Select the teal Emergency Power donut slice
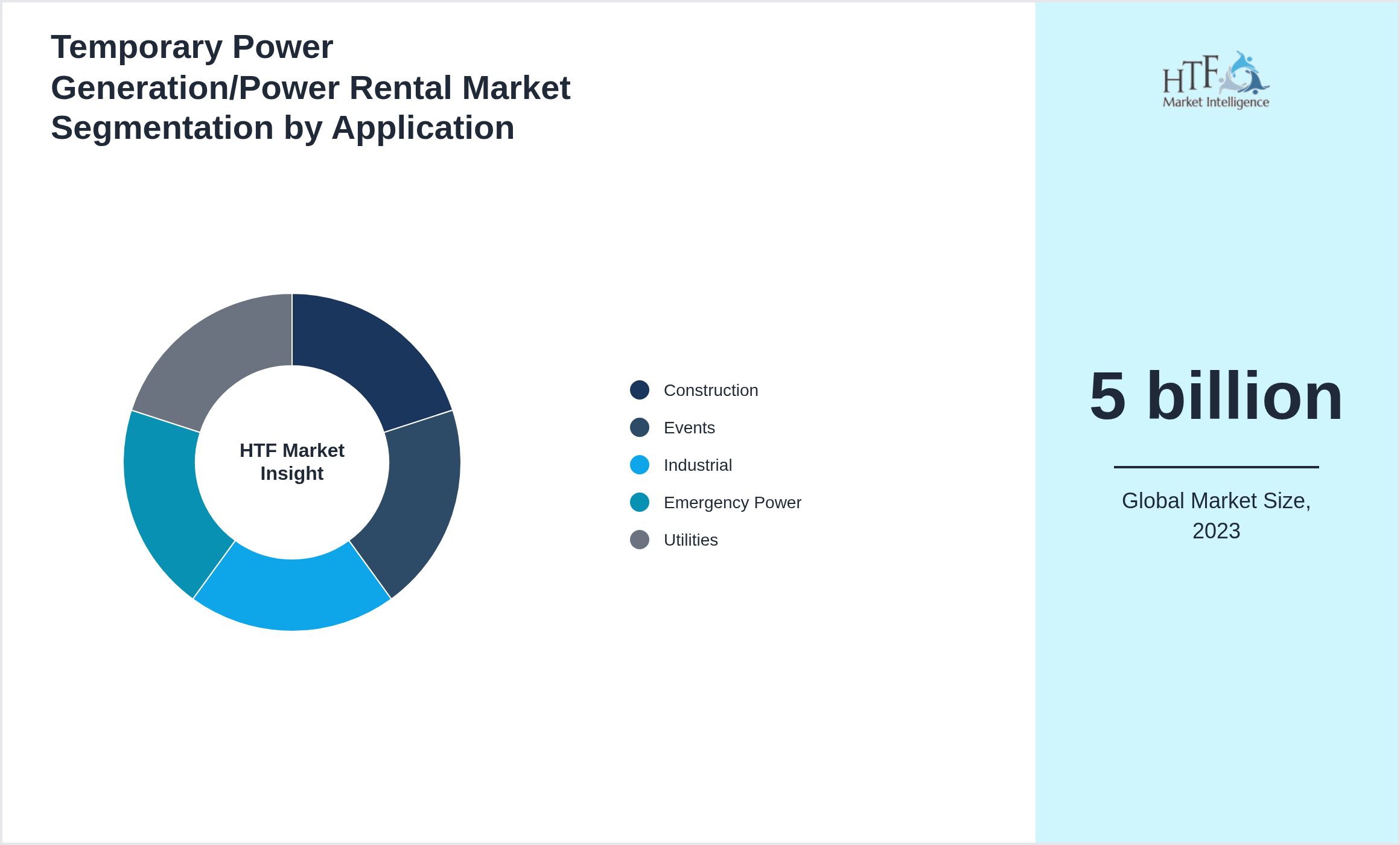 [x=167, y=502]
